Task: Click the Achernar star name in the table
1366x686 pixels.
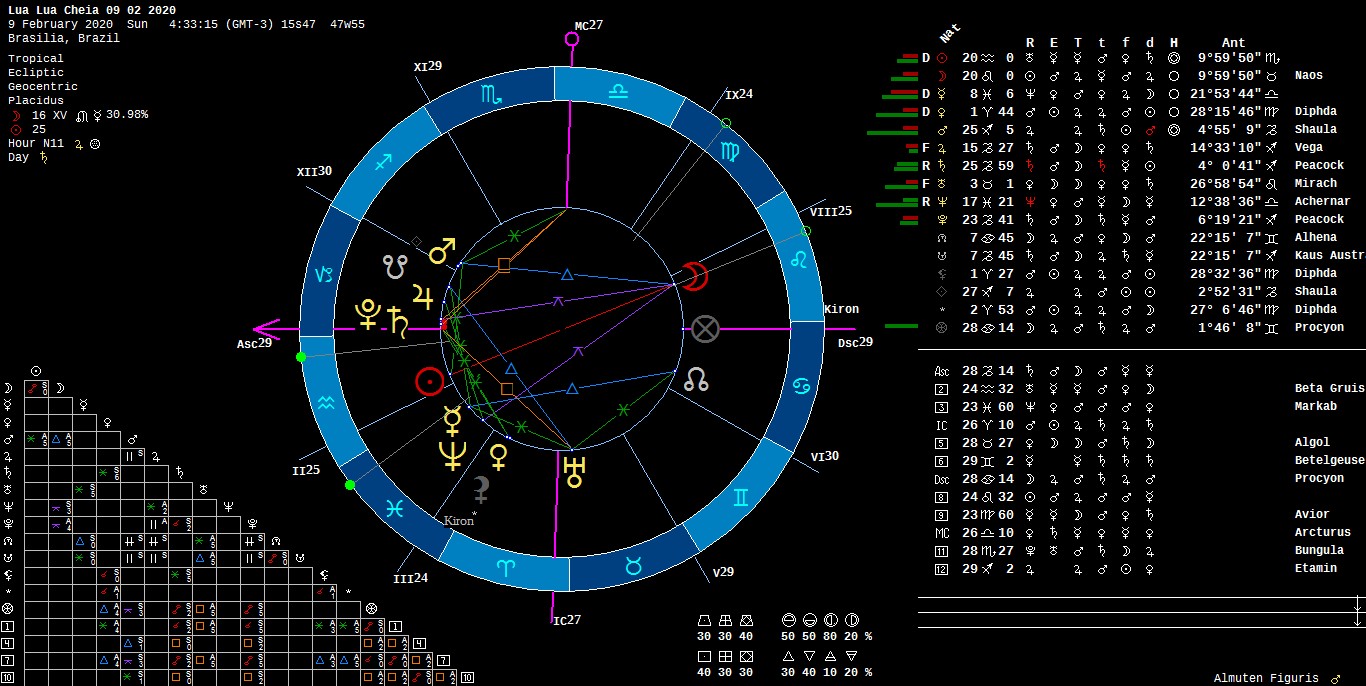Action: click(x=1322, y=201)
